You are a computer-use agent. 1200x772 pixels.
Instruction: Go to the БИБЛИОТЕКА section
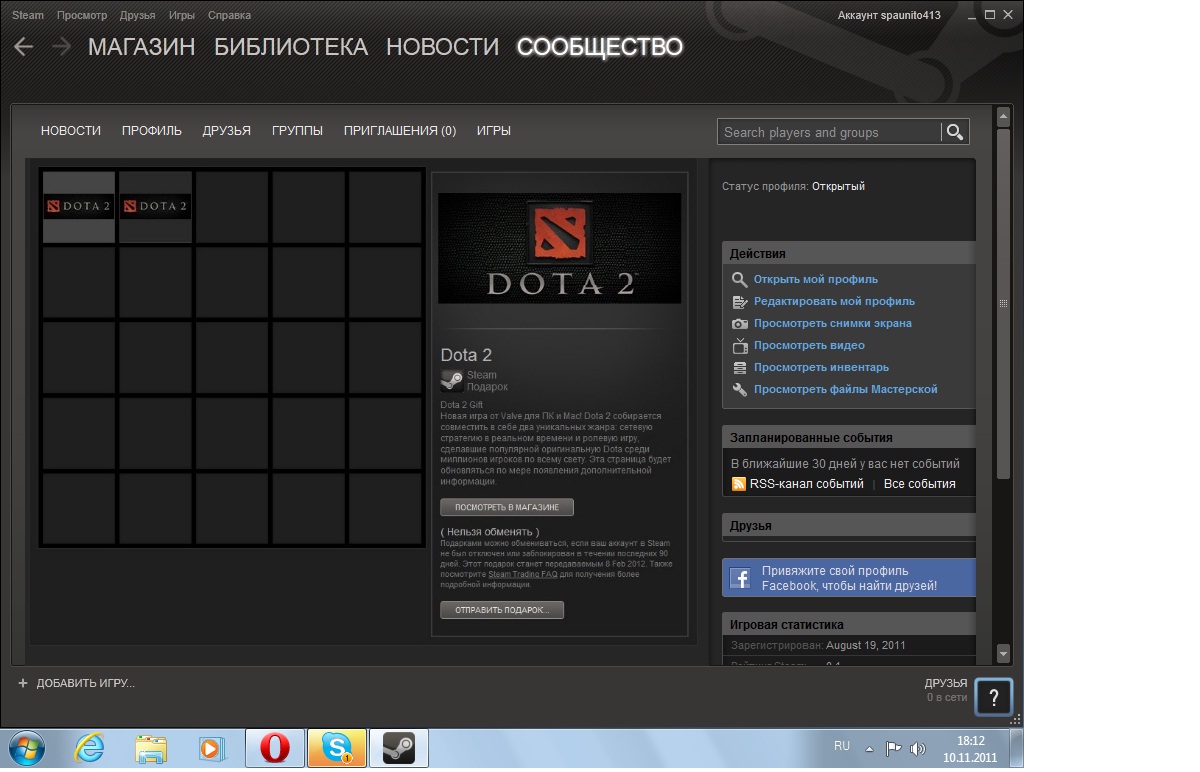pyautogui.click(x=291, y=47)
